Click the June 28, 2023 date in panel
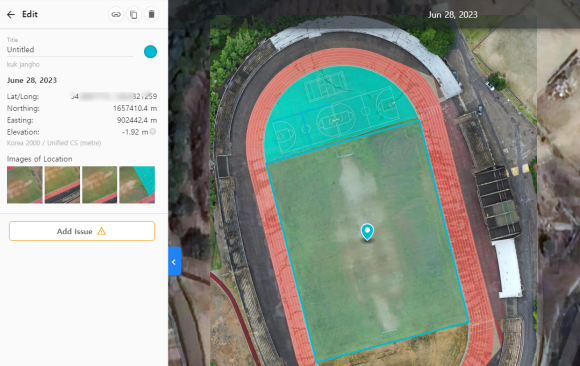 (32, 80)
